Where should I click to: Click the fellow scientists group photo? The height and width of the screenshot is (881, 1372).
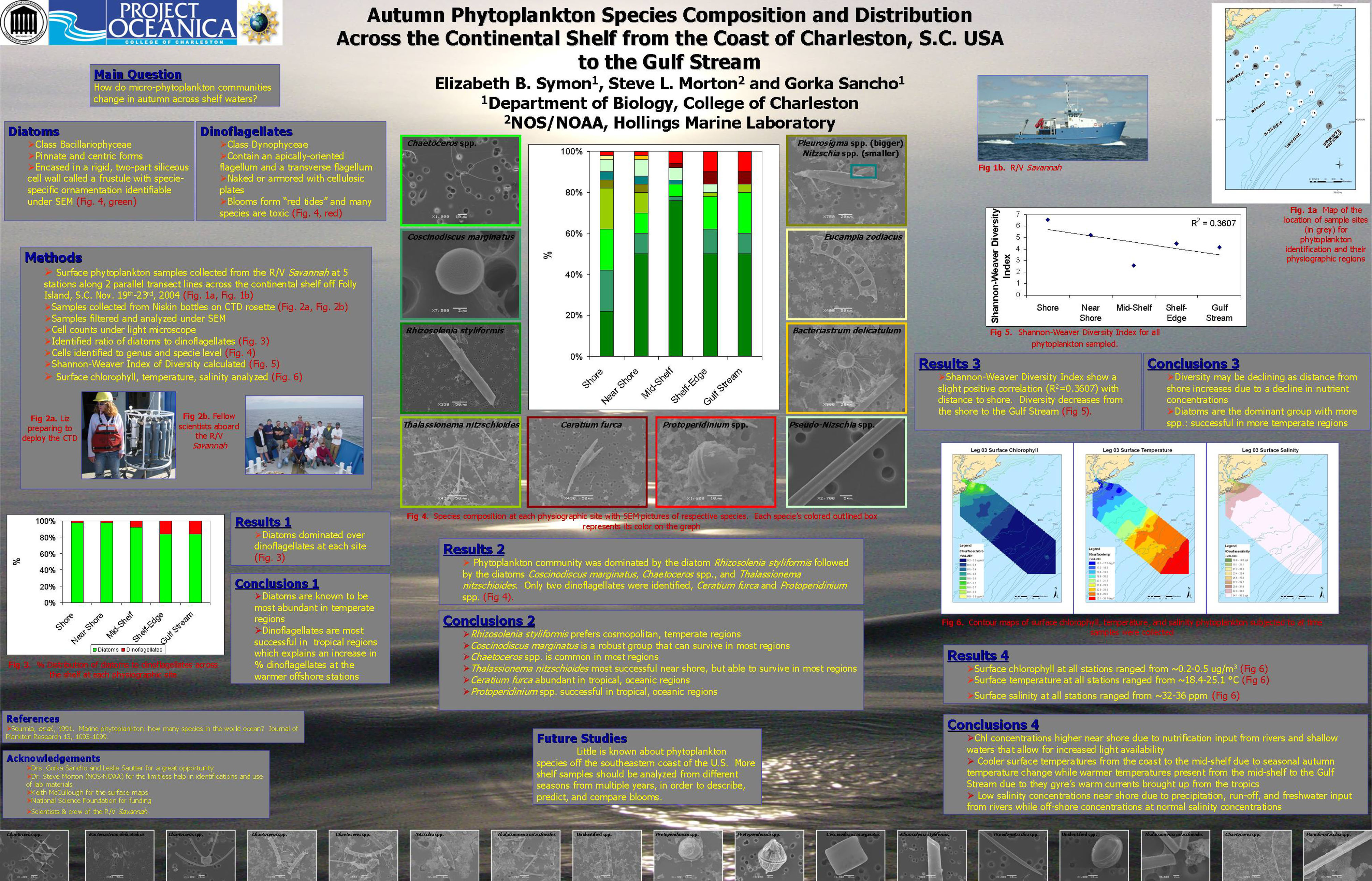pyautogui.click(x=304, y=435)
